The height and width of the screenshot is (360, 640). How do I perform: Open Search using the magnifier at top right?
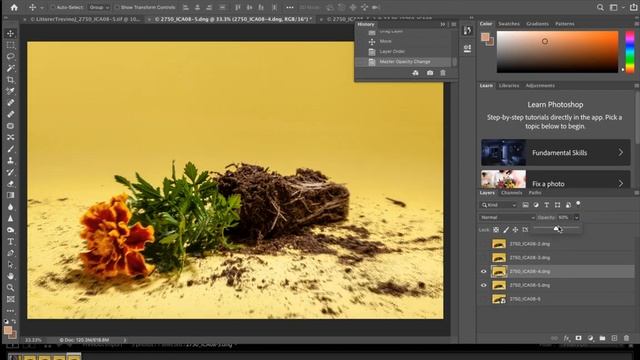600,7
